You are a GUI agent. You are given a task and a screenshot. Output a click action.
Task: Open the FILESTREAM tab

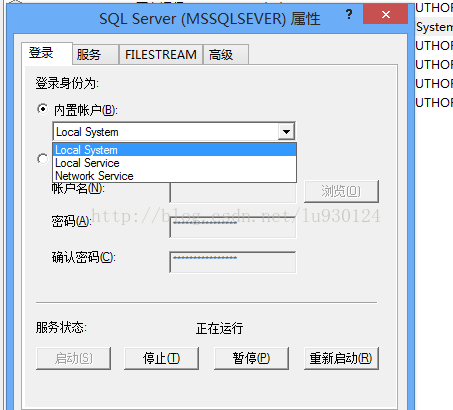coord(161,54)
